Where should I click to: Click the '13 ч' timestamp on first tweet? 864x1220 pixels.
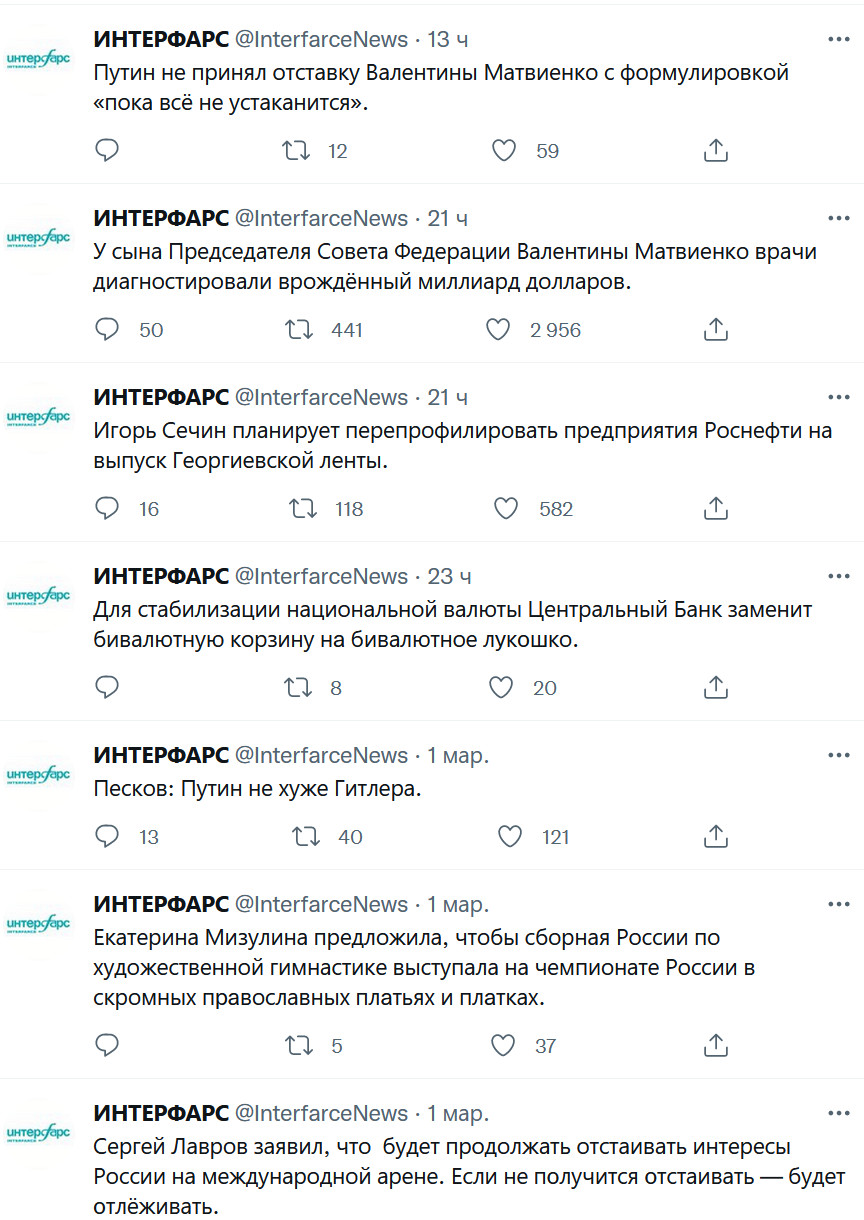point(448,39)
